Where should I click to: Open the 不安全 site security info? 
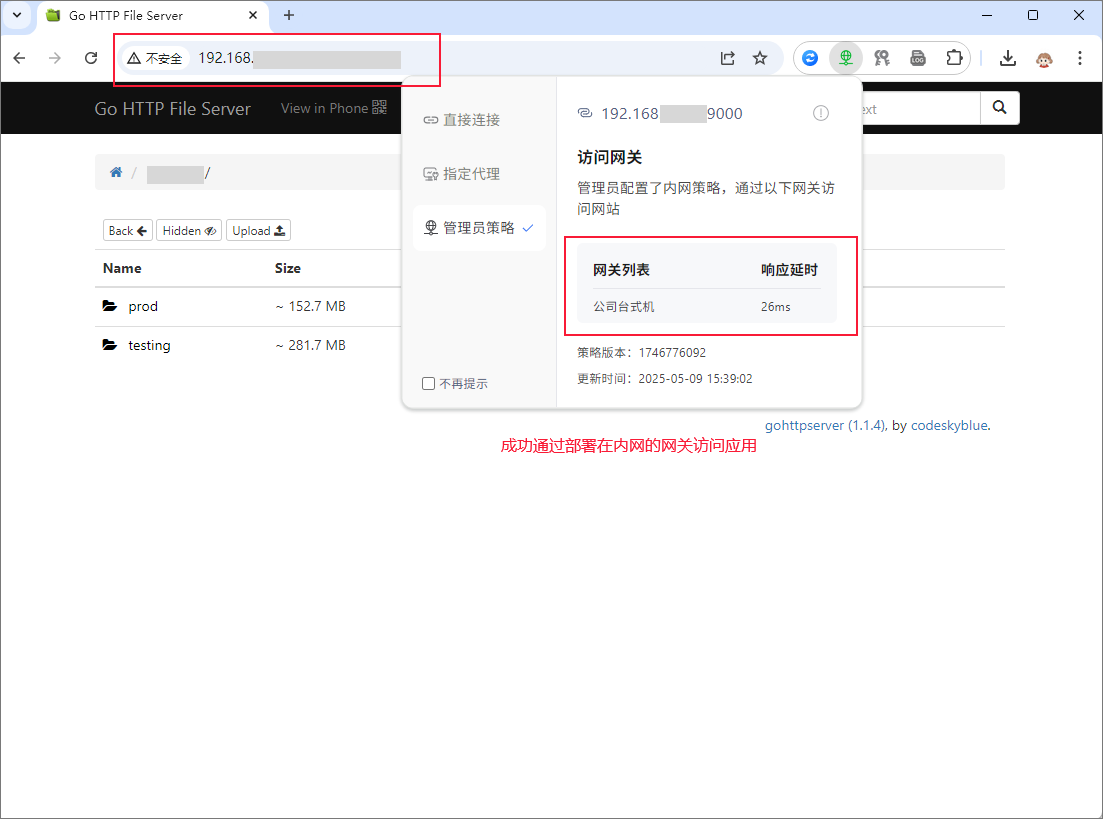[155, 58]
